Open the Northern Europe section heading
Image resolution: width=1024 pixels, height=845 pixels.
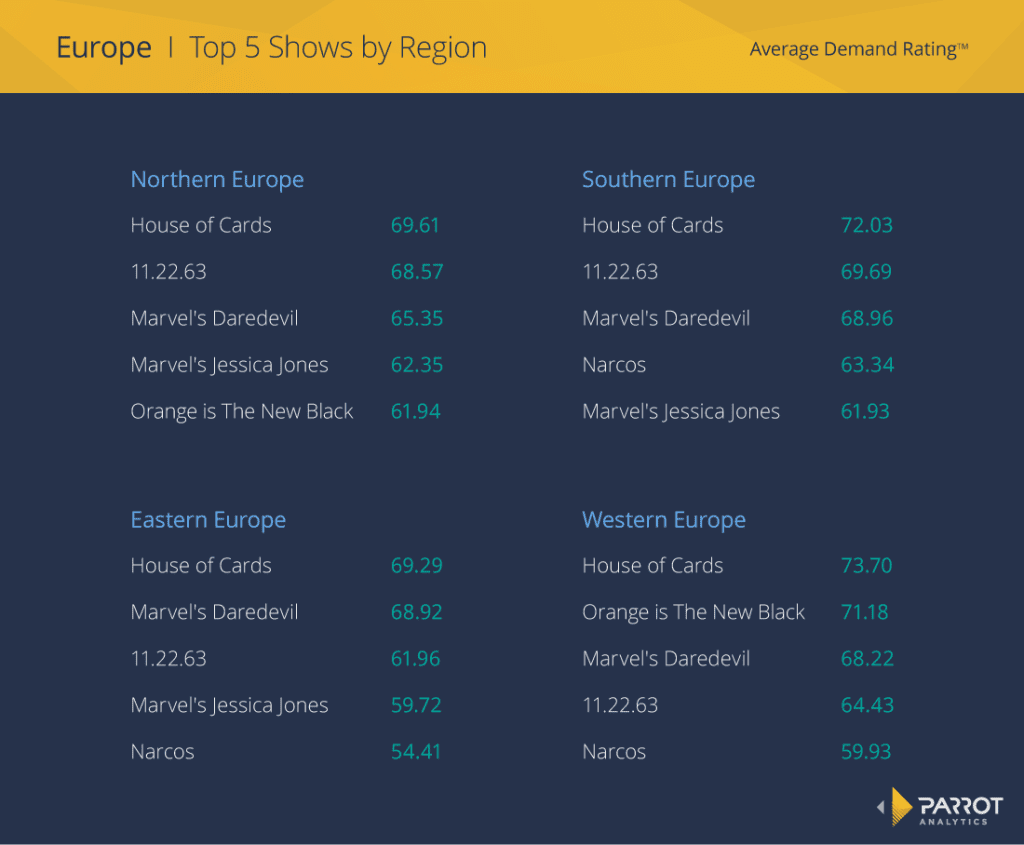point(217,179)
